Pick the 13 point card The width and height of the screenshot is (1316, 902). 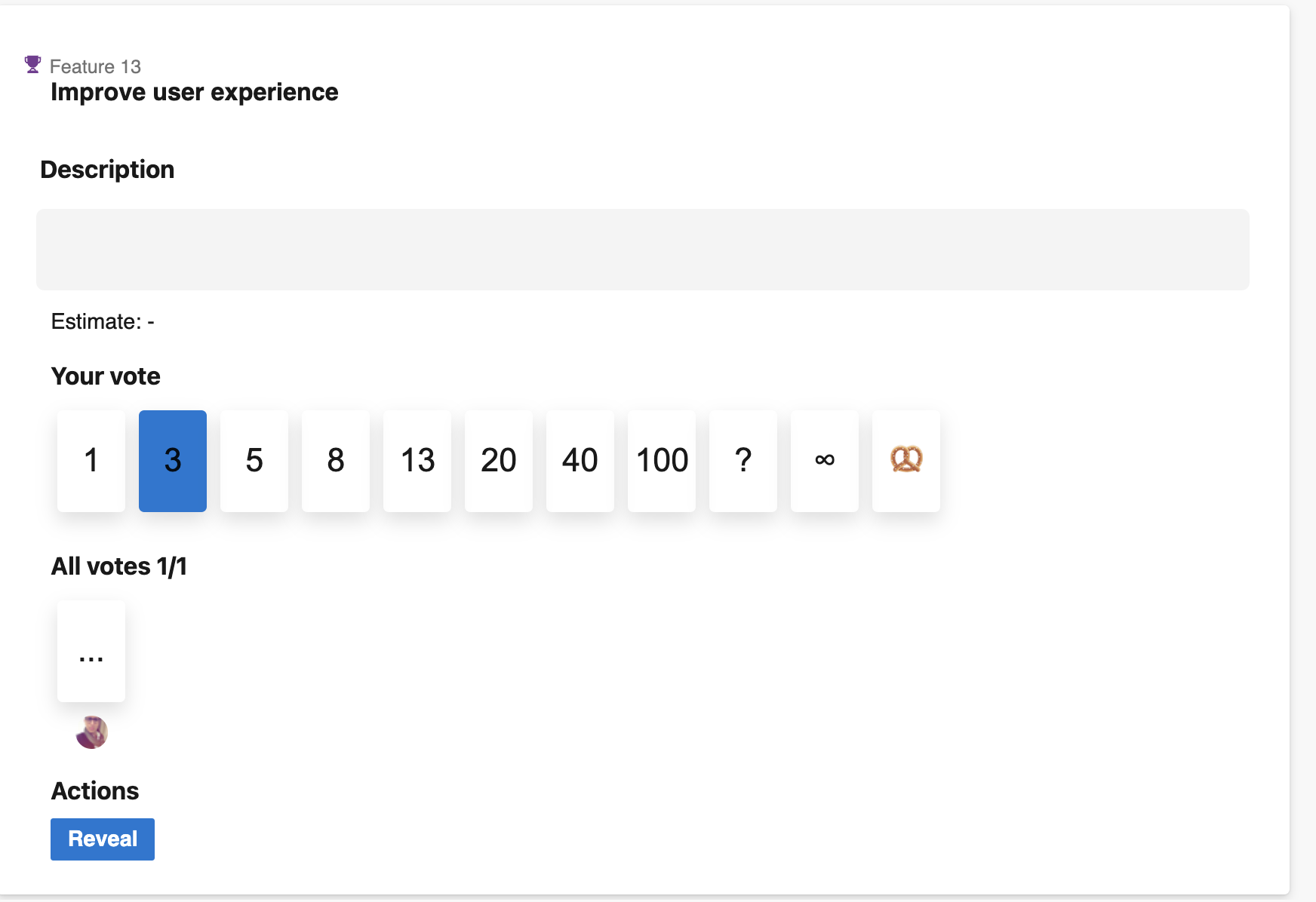click(x=417, y=461)
